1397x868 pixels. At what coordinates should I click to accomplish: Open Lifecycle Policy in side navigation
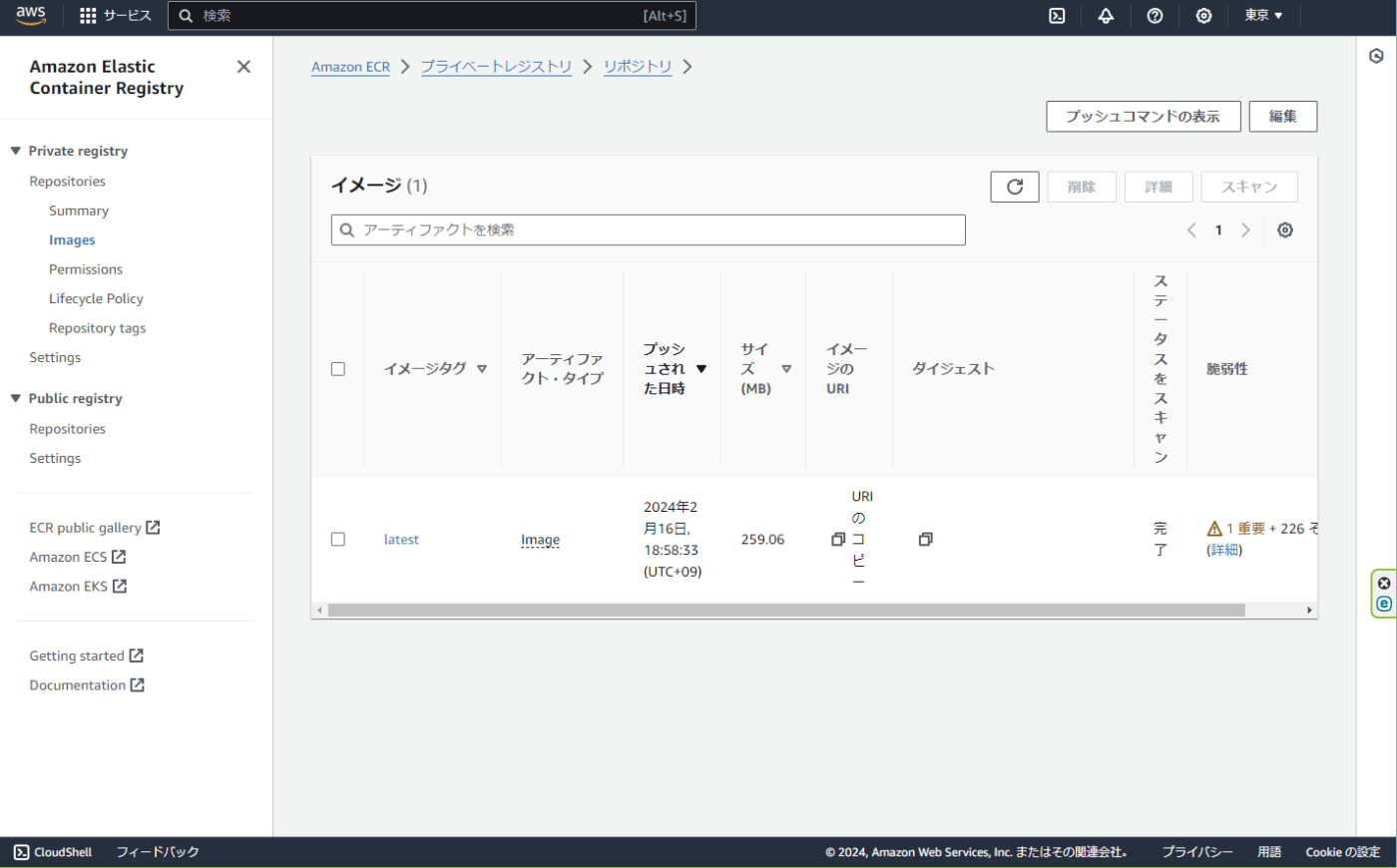pyautogui.click(x=96, y=299)
